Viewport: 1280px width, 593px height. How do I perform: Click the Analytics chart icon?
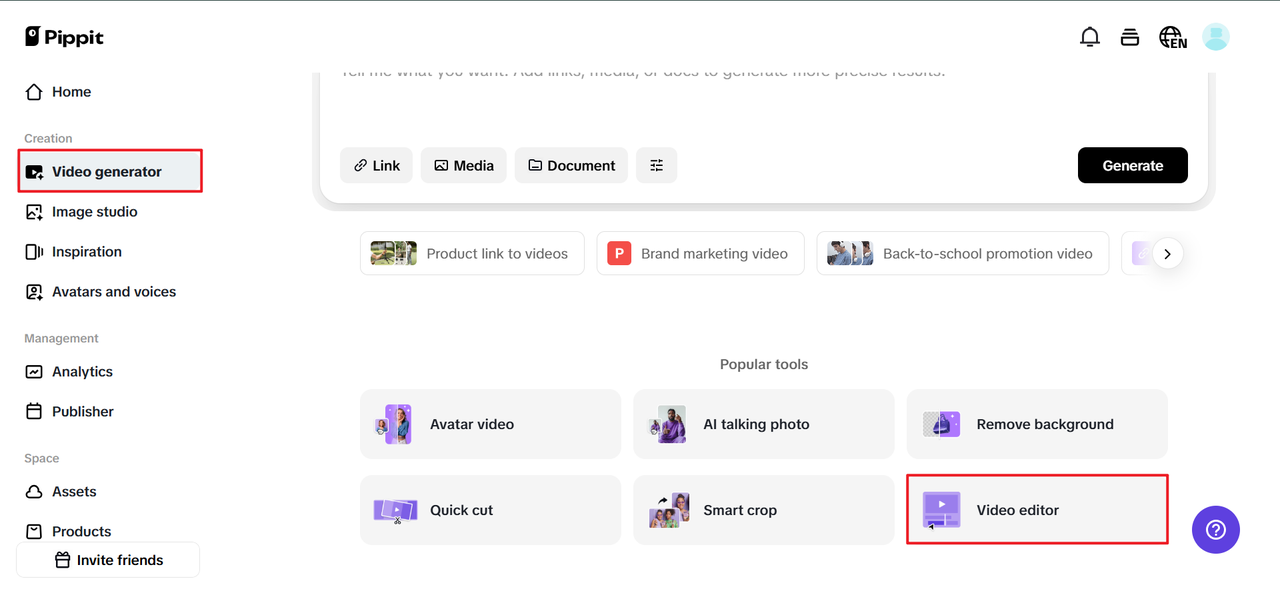(x=34, y=372)
